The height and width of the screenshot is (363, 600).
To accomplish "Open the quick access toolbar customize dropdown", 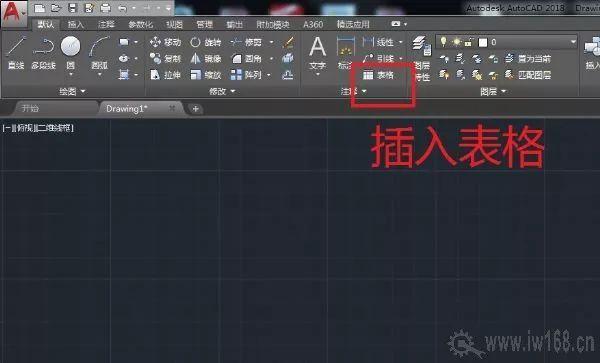I will (168, 8).
